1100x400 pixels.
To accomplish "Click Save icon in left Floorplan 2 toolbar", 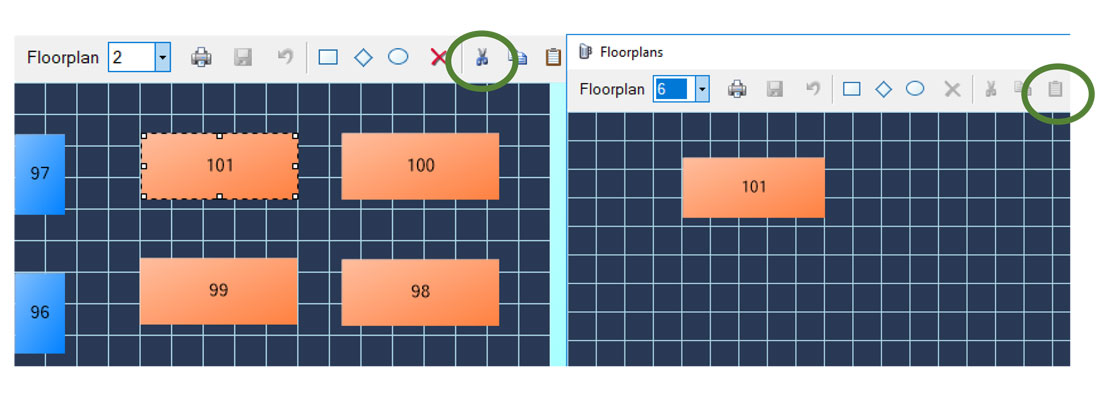I will point(243,58).
